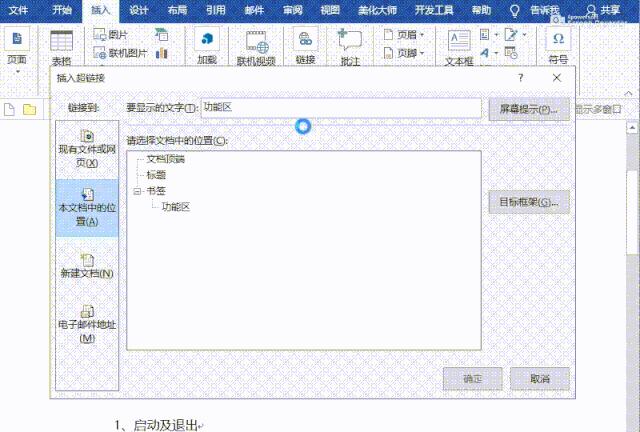This screenshot has width=640, height=432.
Task: Select 现有文件或网页 link target option
Action: tap(87, 149)
